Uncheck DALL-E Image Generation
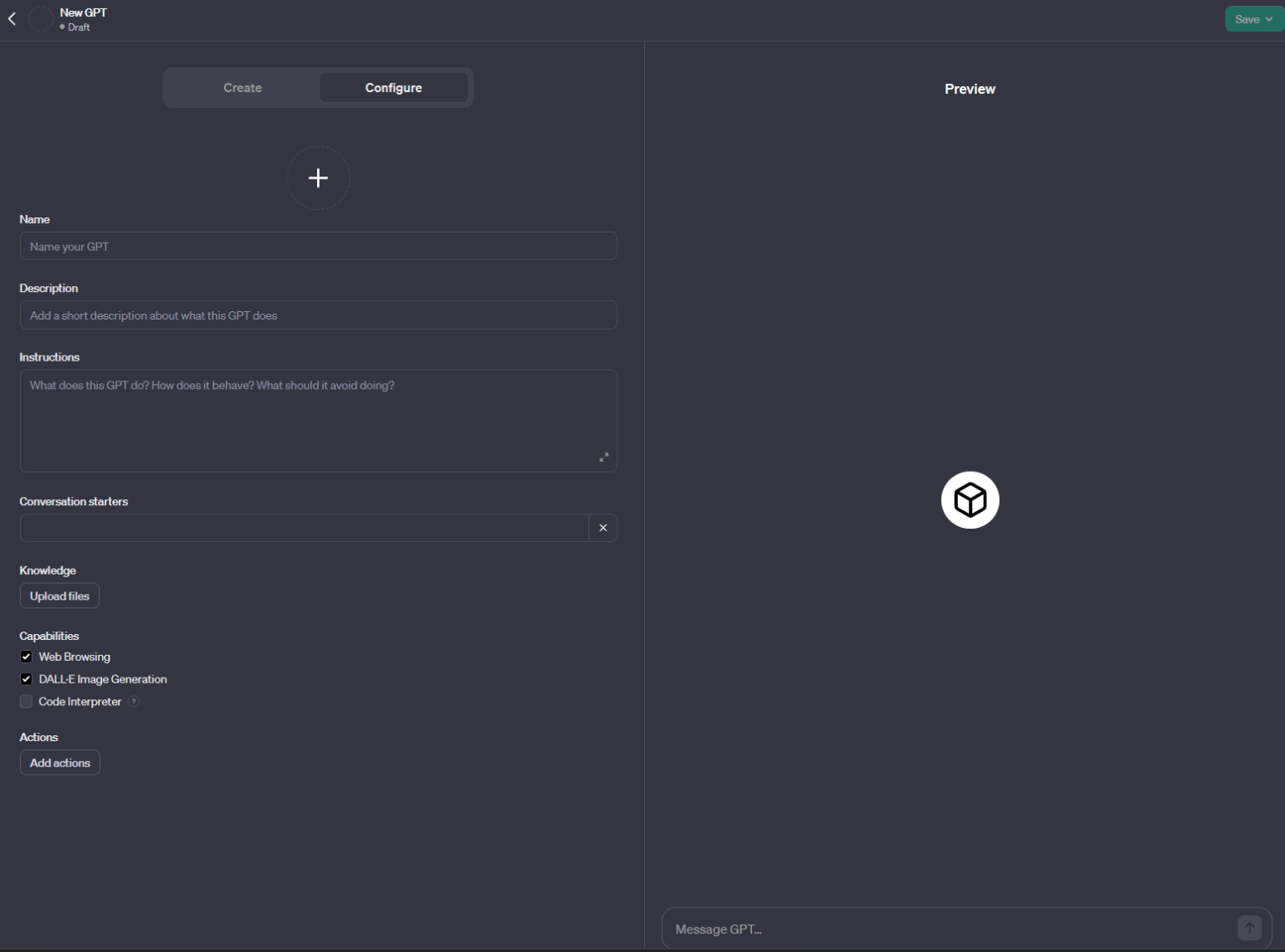 point(26,678)
